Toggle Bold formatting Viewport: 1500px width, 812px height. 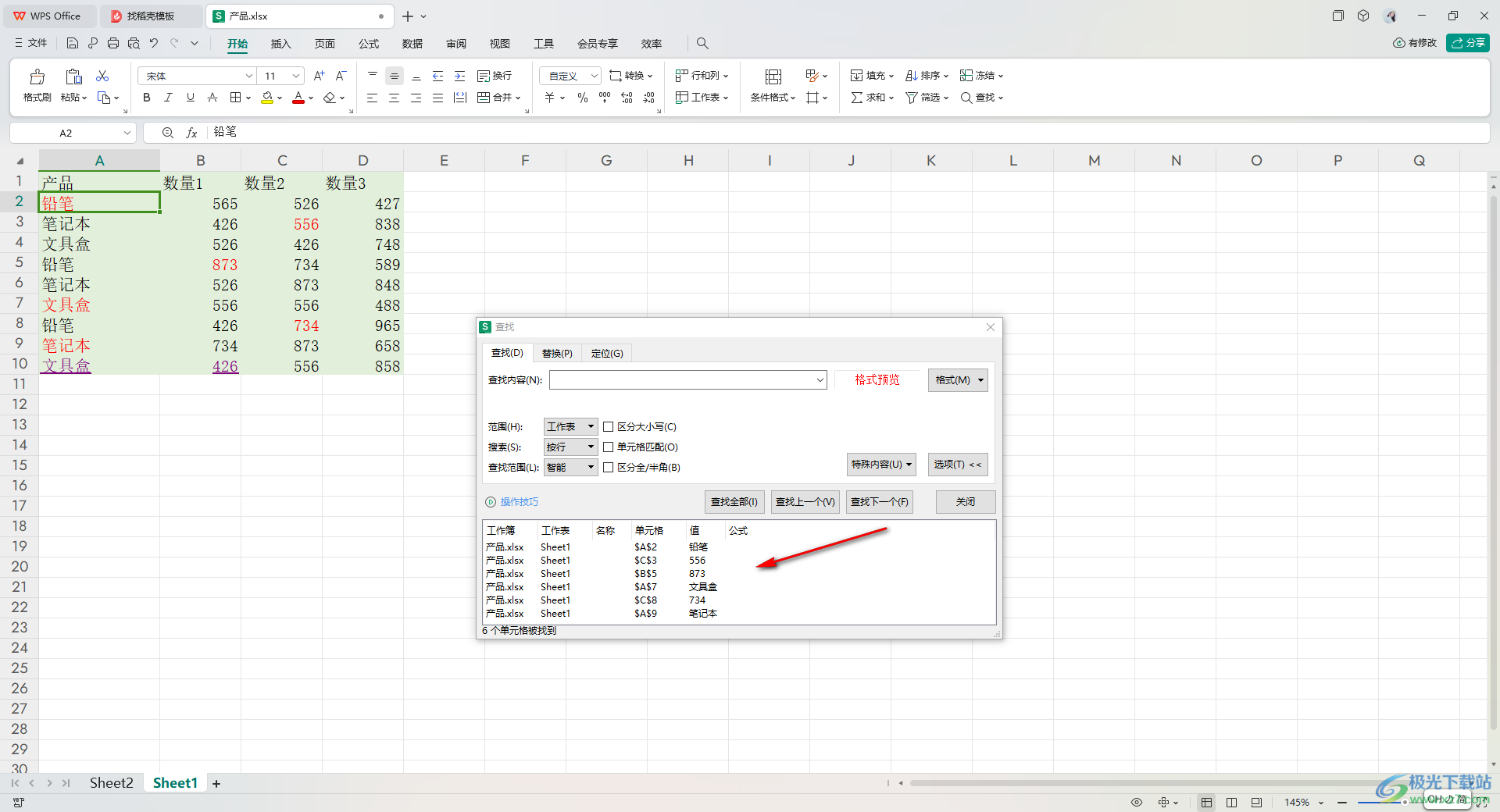[146, 98]
